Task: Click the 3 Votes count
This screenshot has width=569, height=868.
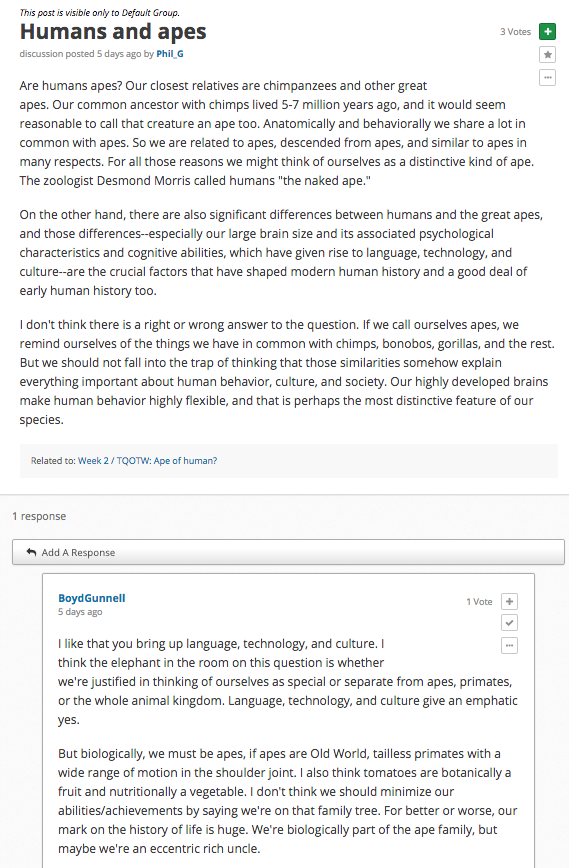Action: pos(515,32)
